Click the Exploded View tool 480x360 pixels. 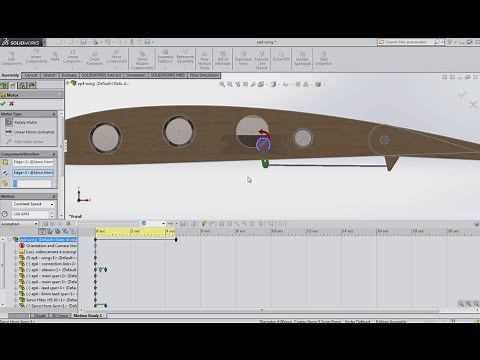[243, 58]
